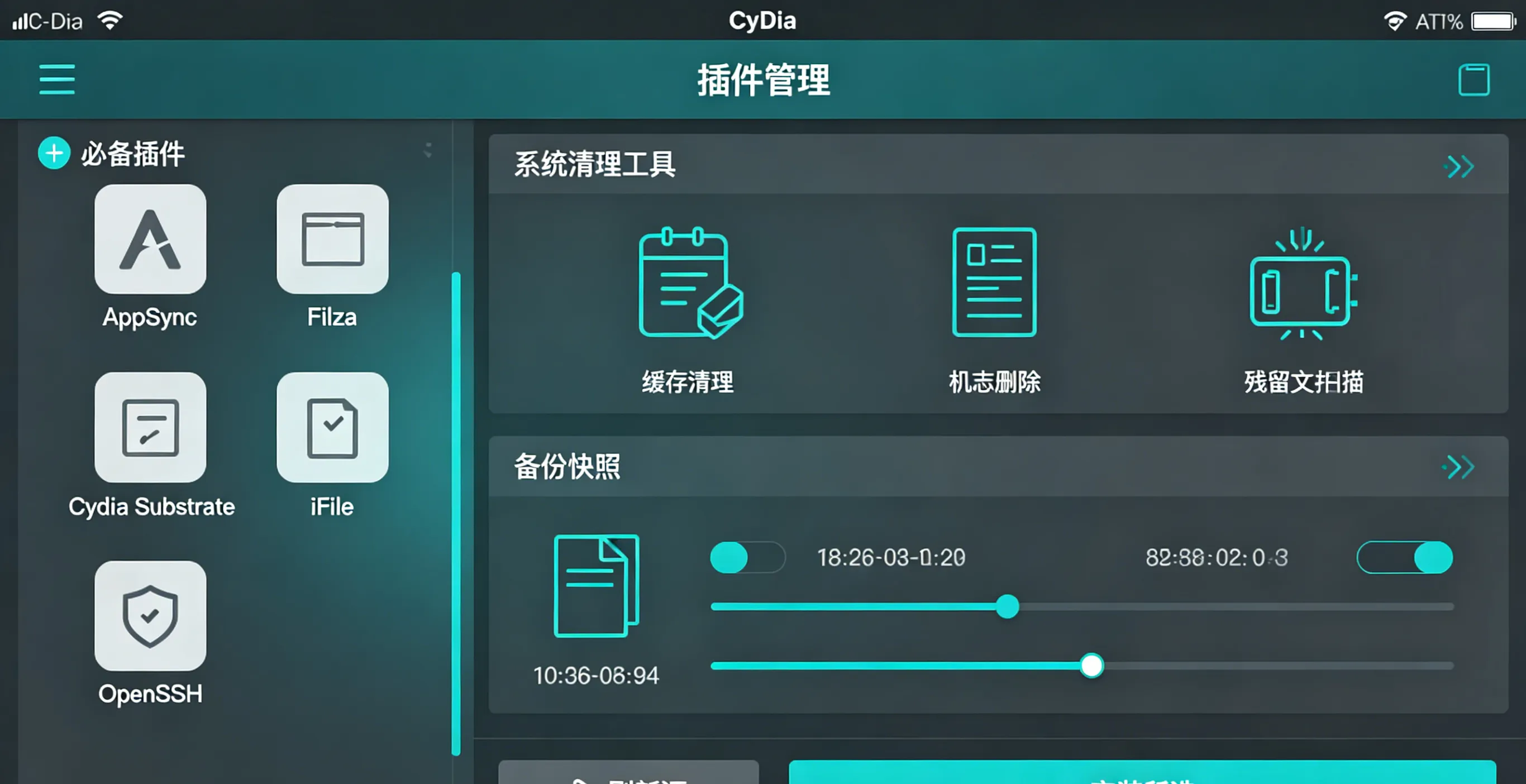The width and height of the screenshot is (1526, 784).
Task: Tap the left Wi-Fi status icon
Action: [110, 21]
